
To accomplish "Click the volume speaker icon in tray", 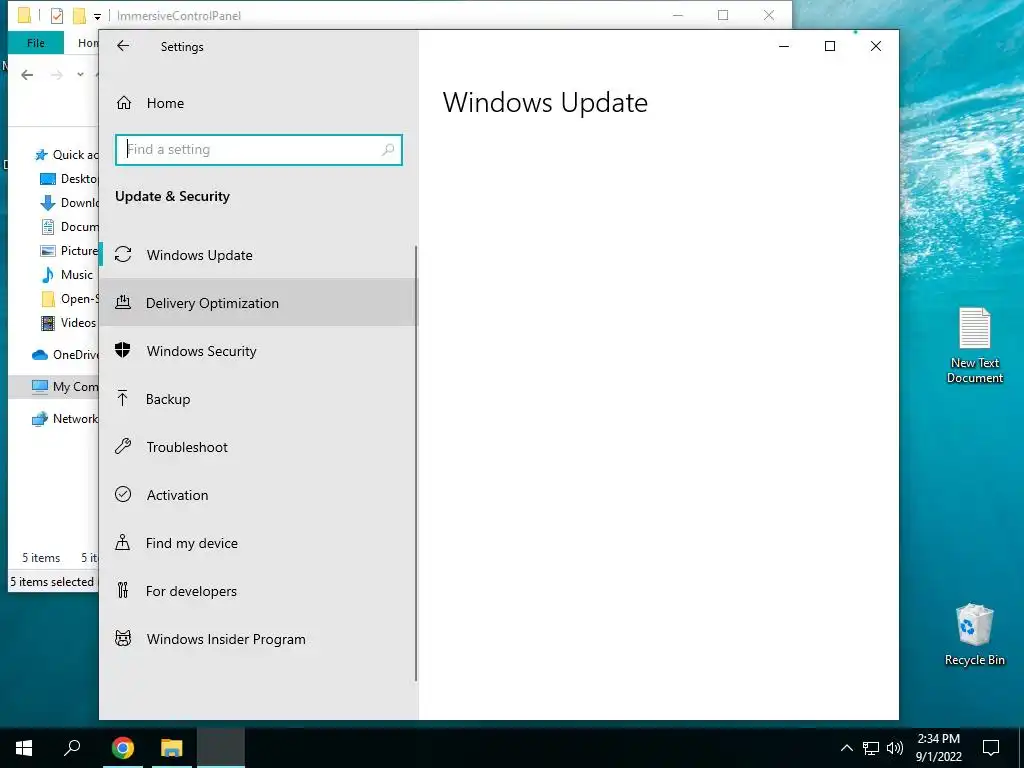I will (x=895, y=748).
